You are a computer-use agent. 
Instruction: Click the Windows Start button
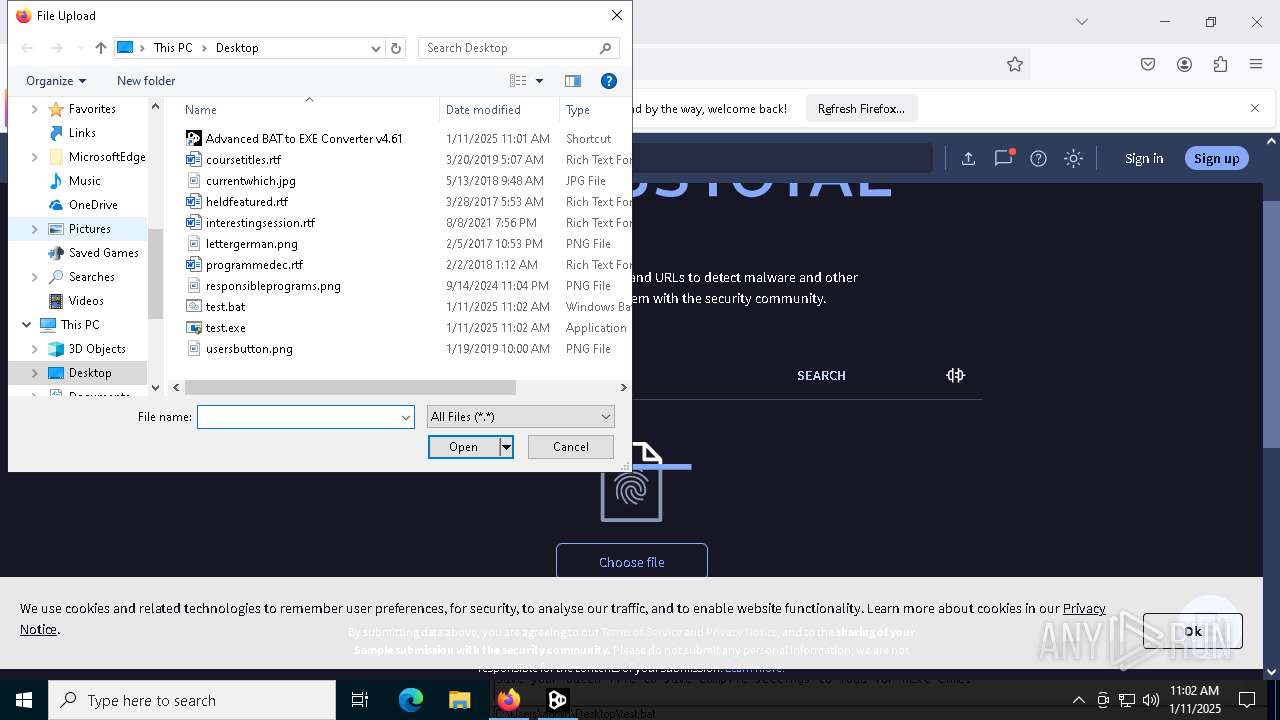[x=24, y=700]
